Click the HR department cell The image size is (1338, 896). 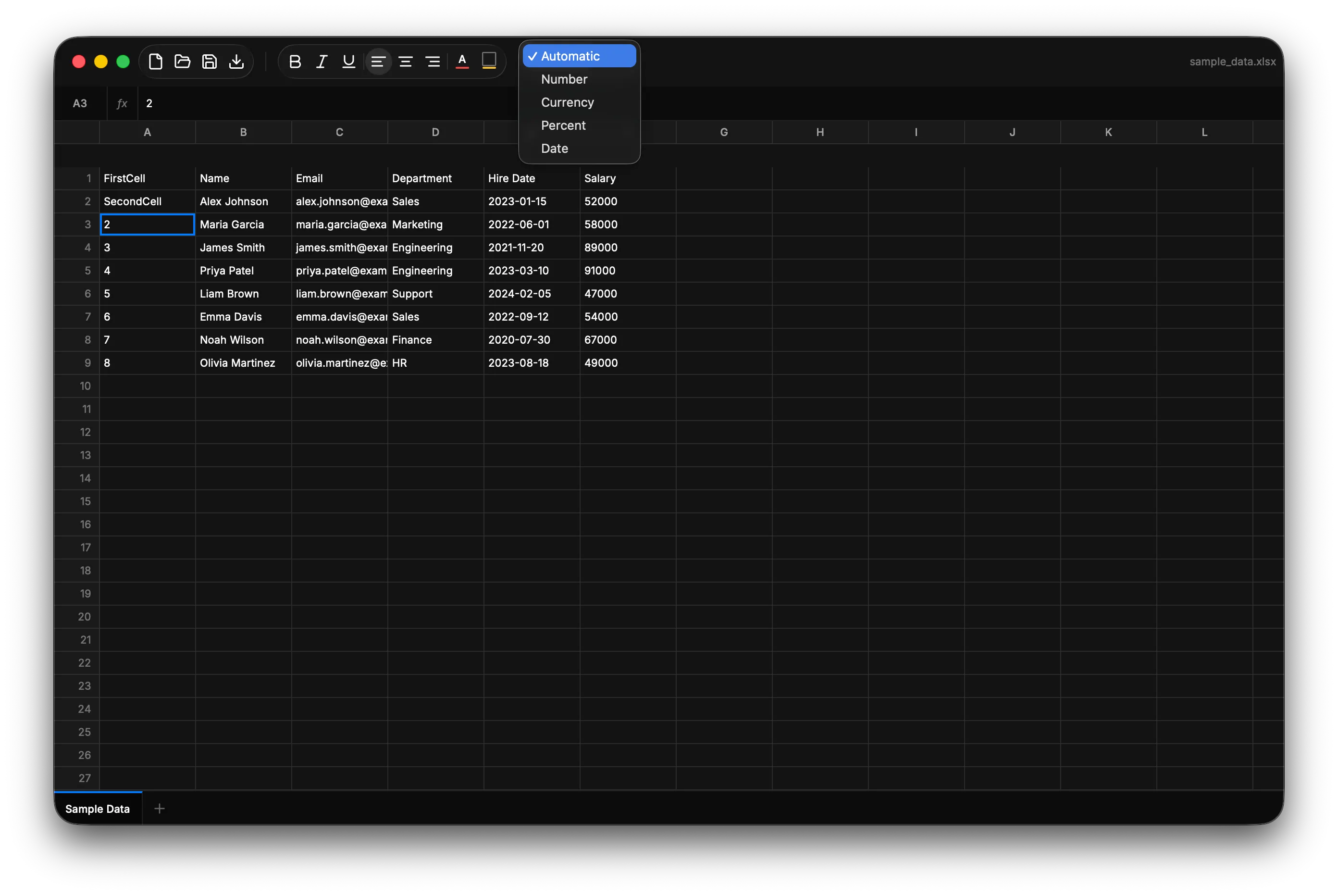(435, 363)
